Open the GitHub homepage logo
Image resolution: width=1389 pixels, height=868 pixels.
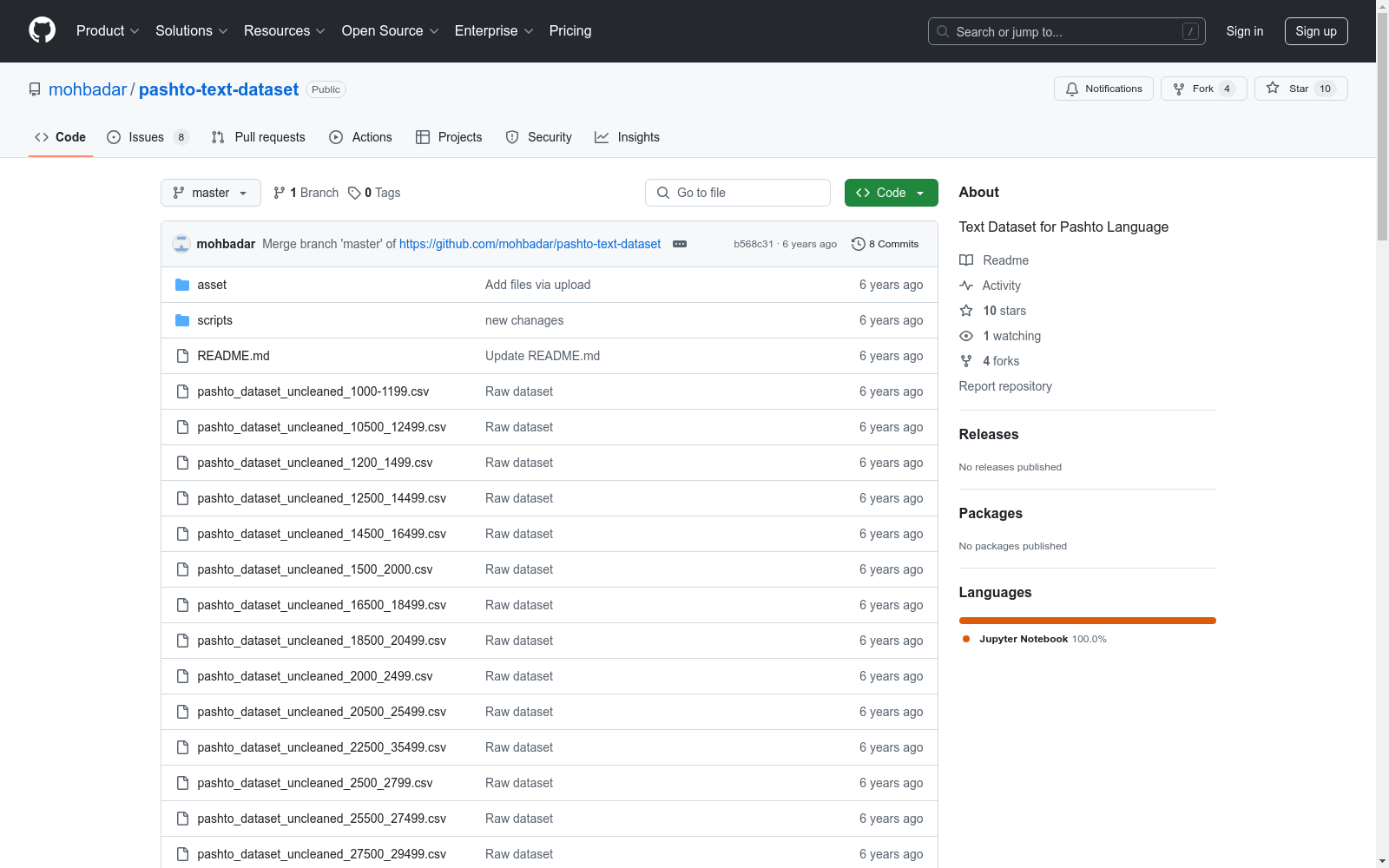(x=42, y=30)
